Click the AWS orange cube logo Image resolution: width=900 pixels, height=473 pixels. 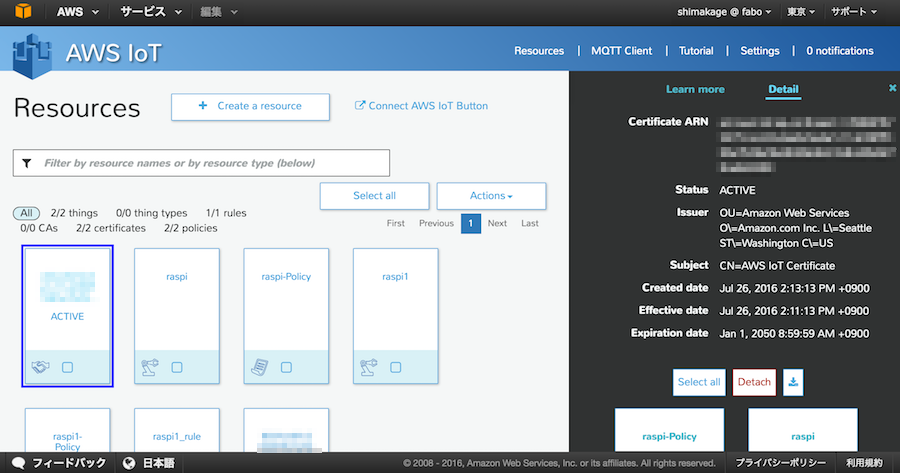tap(22, 12)
